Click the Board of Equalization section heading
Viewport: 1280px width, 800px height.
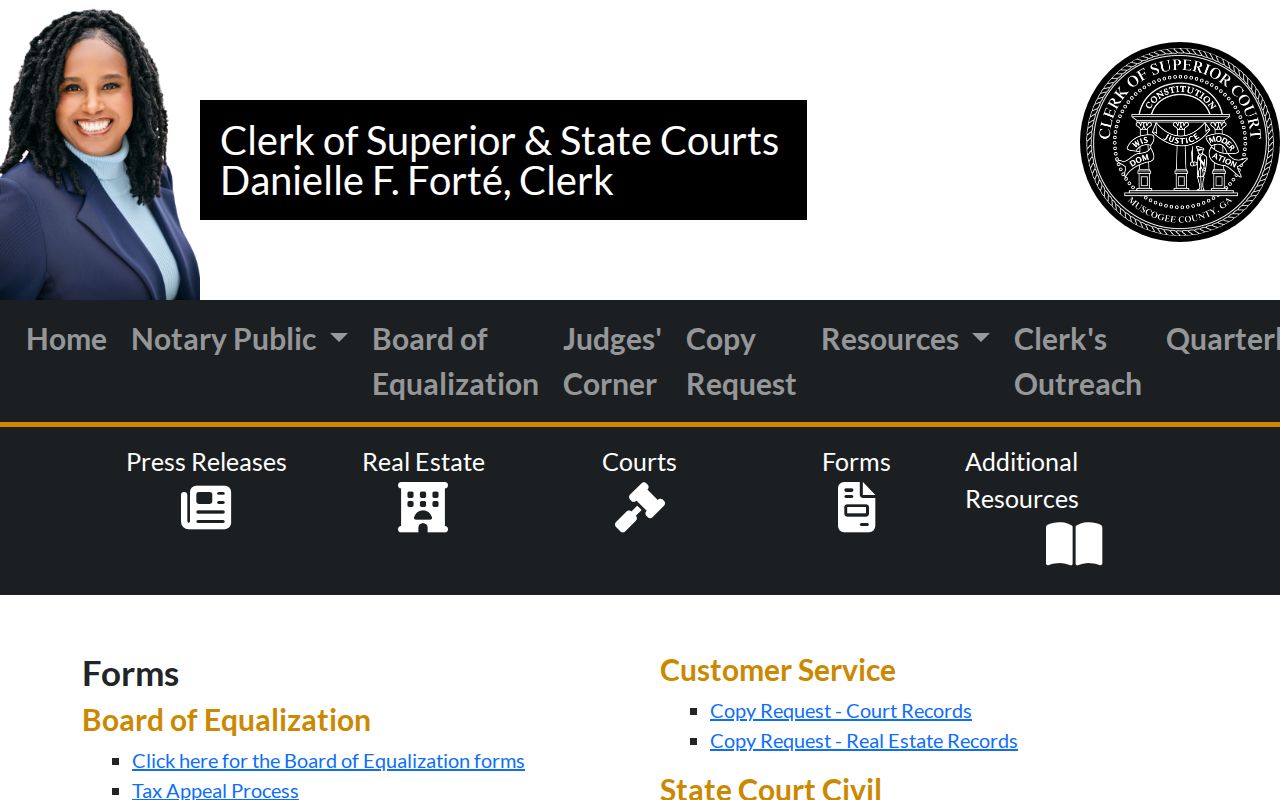pyautogui.click(x=226, y=720)
